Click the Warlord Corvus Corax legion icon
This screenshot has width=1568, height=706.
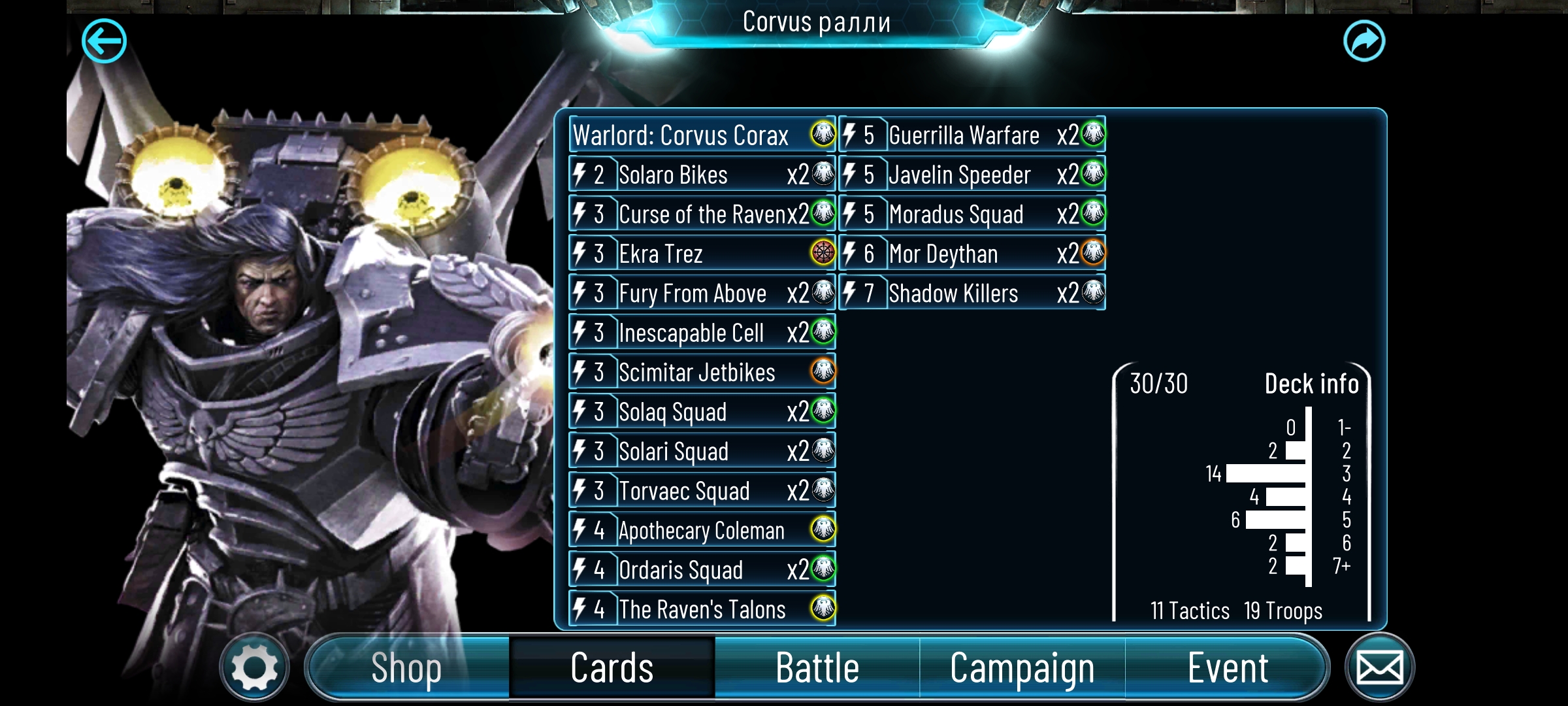[x=823, y=134]
